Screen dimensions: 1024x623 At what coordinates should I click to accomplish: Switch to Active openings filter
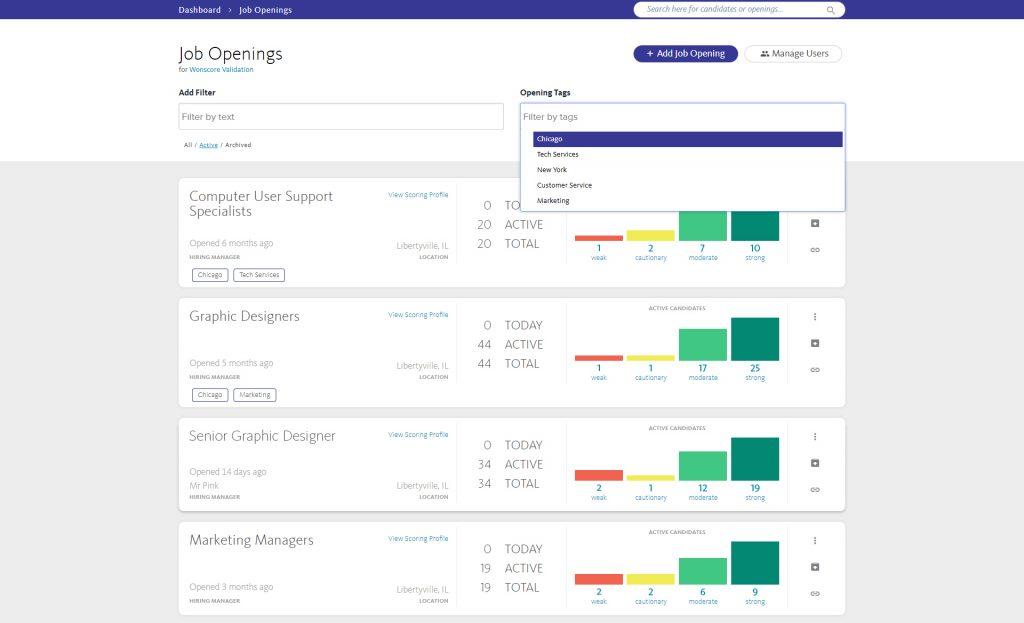tap(208, 145)
